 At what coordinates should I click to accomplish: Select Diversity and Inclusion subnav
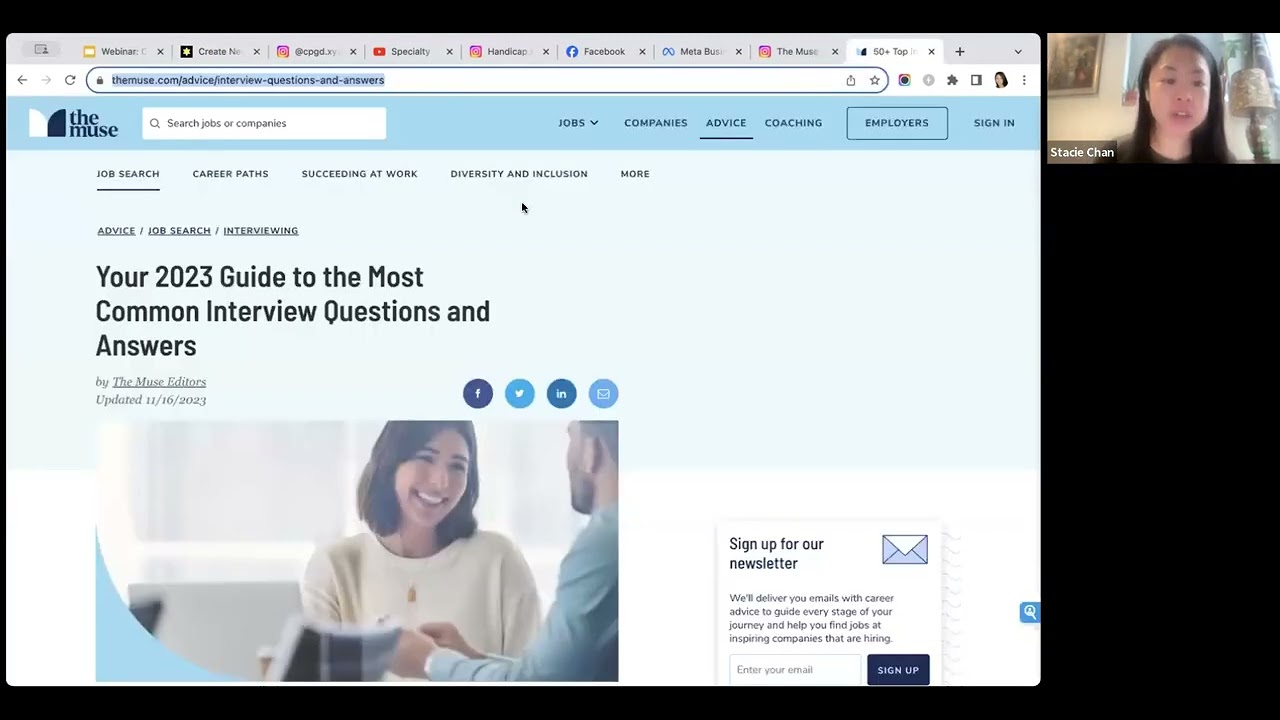[519, 174]
